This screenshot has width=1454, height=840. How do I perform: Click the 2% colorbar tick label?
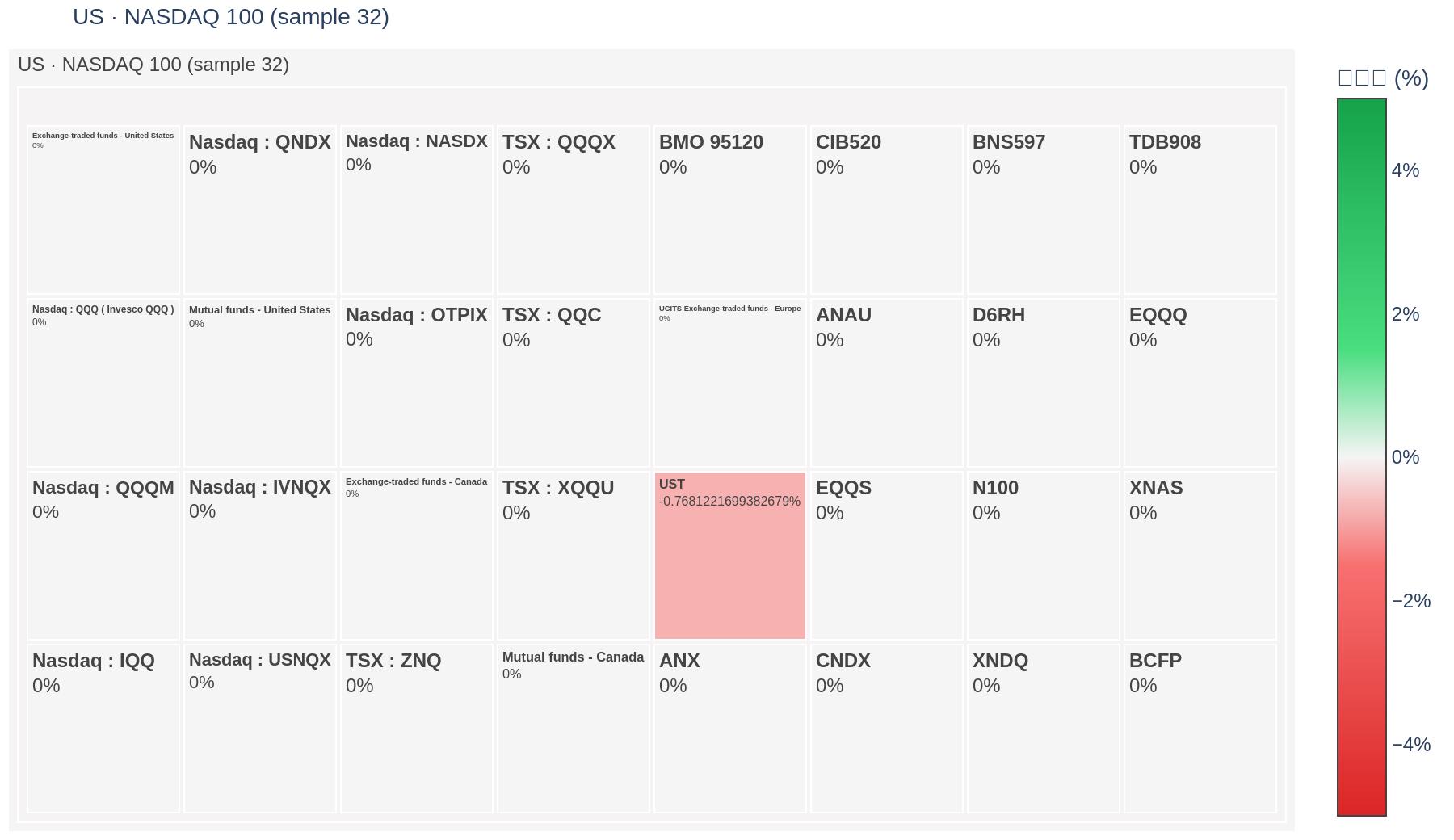tap(1406, 314)
